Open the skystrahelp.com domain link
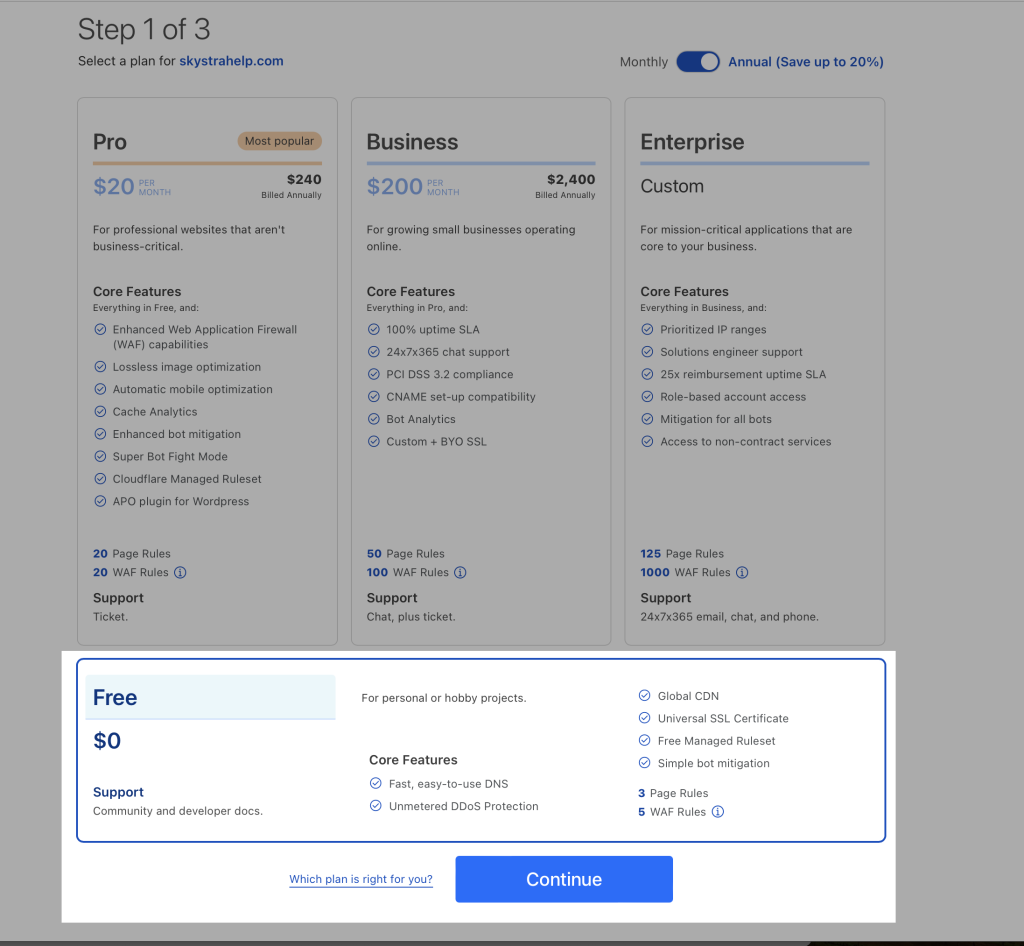 pyautogui.click(x=231, y=61)
